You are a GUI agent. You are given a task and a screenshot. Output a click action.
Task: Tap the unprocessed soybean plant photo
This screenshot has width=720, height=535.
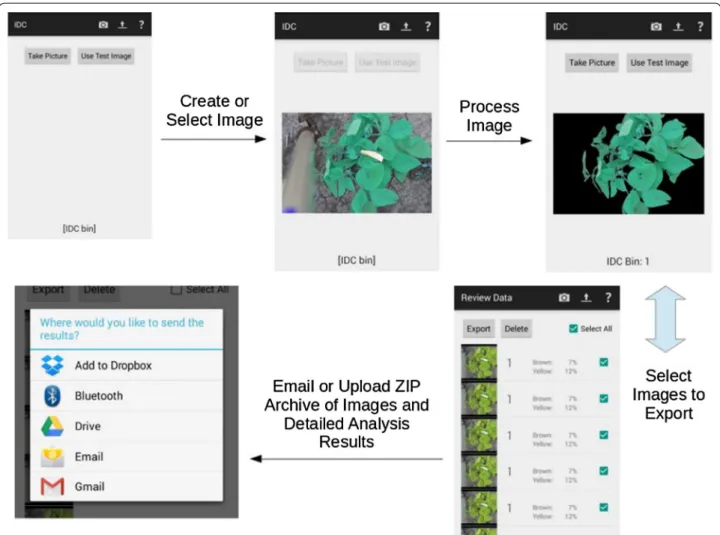[x=357, y=163]
